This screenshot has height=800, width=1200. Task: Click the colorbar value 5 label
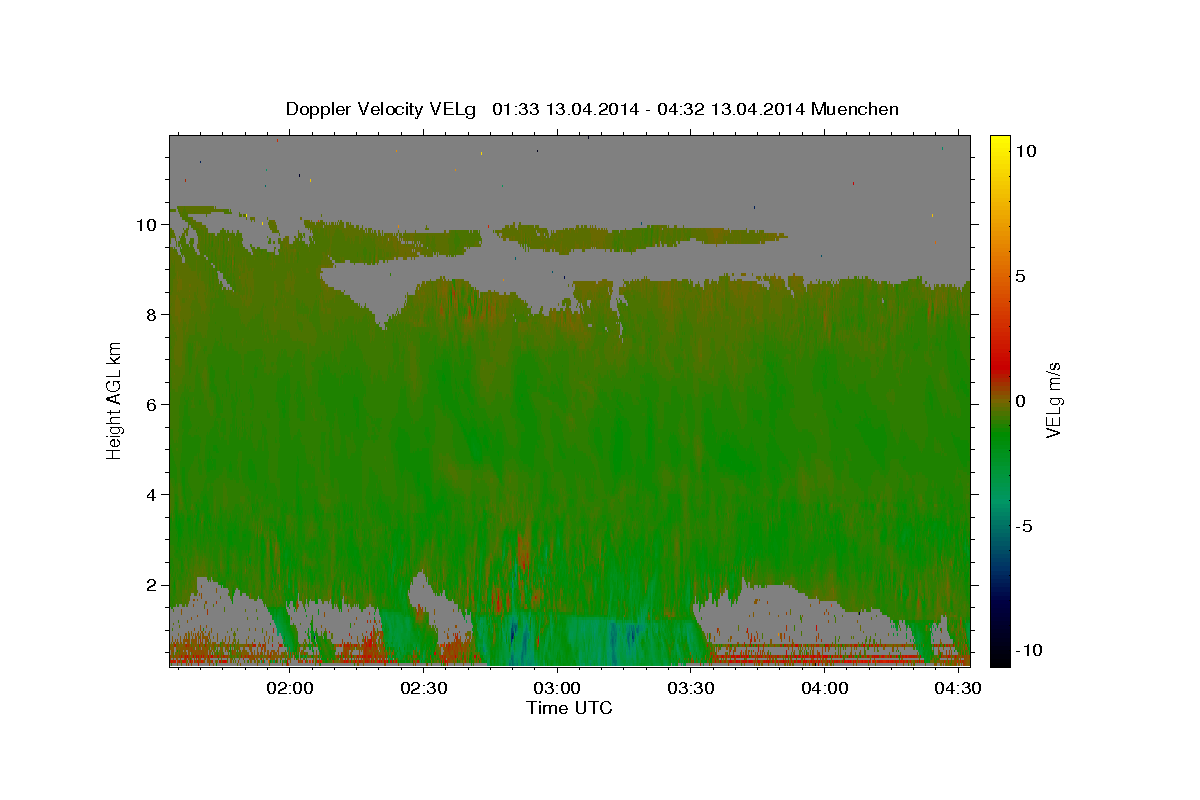(x=1020, y=276)
